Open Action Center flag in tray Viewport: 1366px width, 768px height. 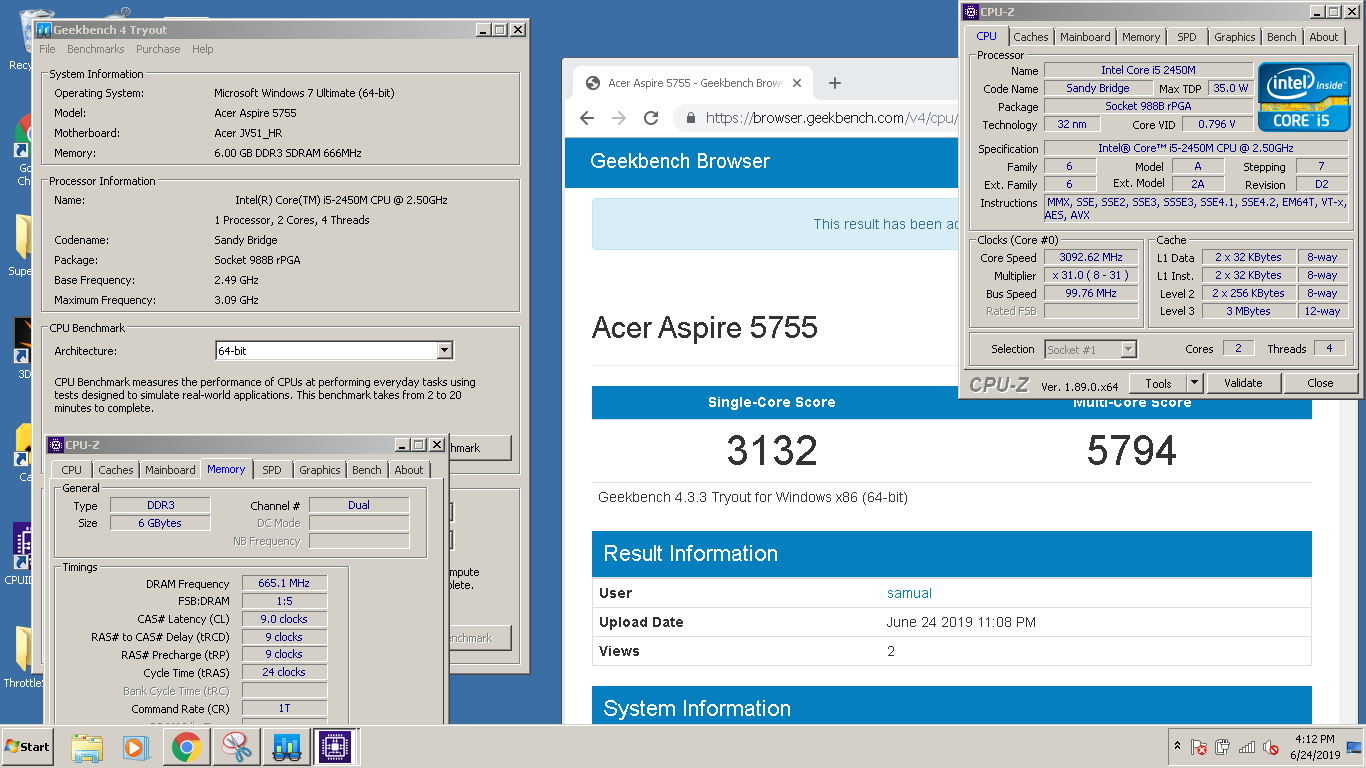pyautogui.click(x=1199, y=747)
